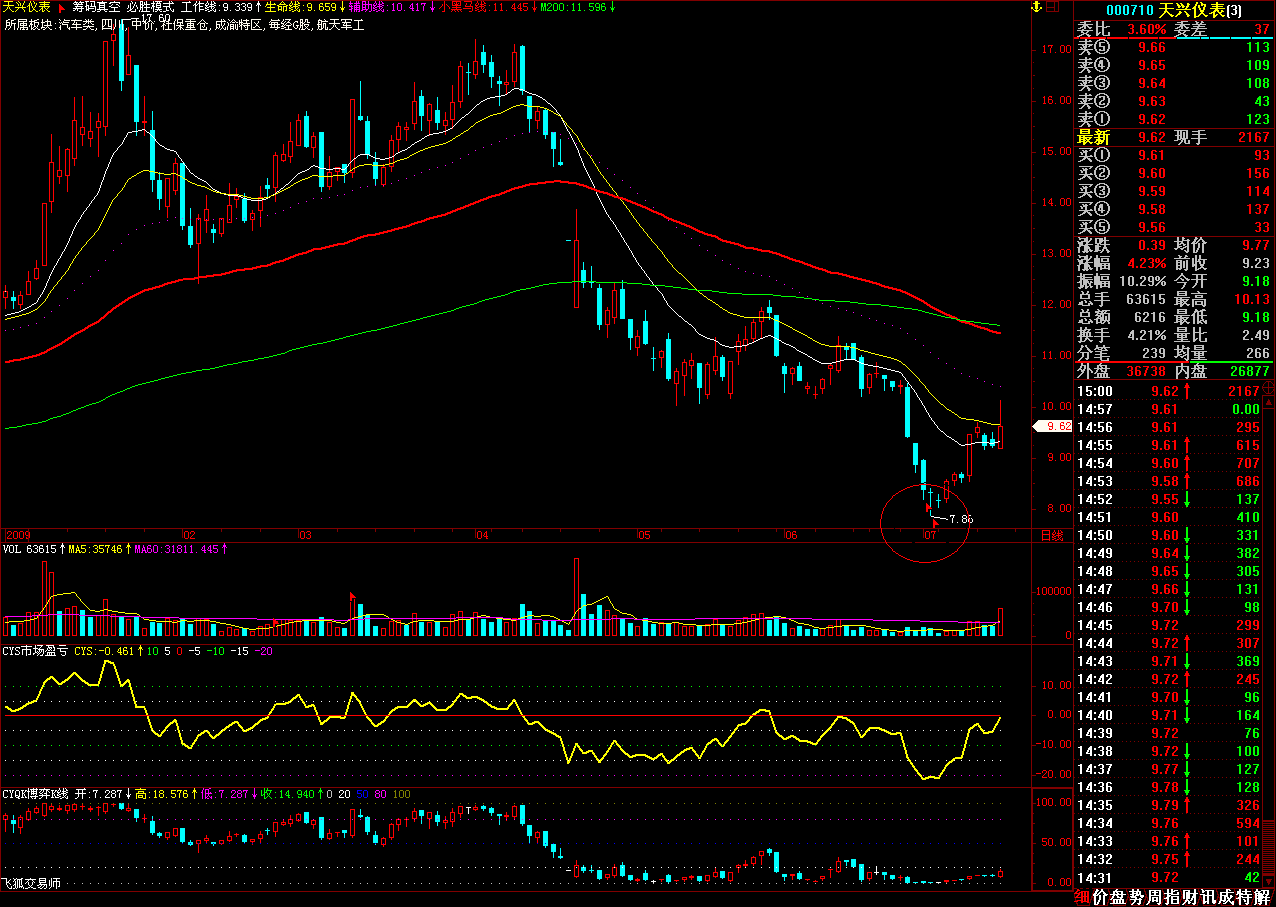The width and height of the screenshot is (1276, 907).
Task: Switch to the 指 tab
Action: 1172,897
